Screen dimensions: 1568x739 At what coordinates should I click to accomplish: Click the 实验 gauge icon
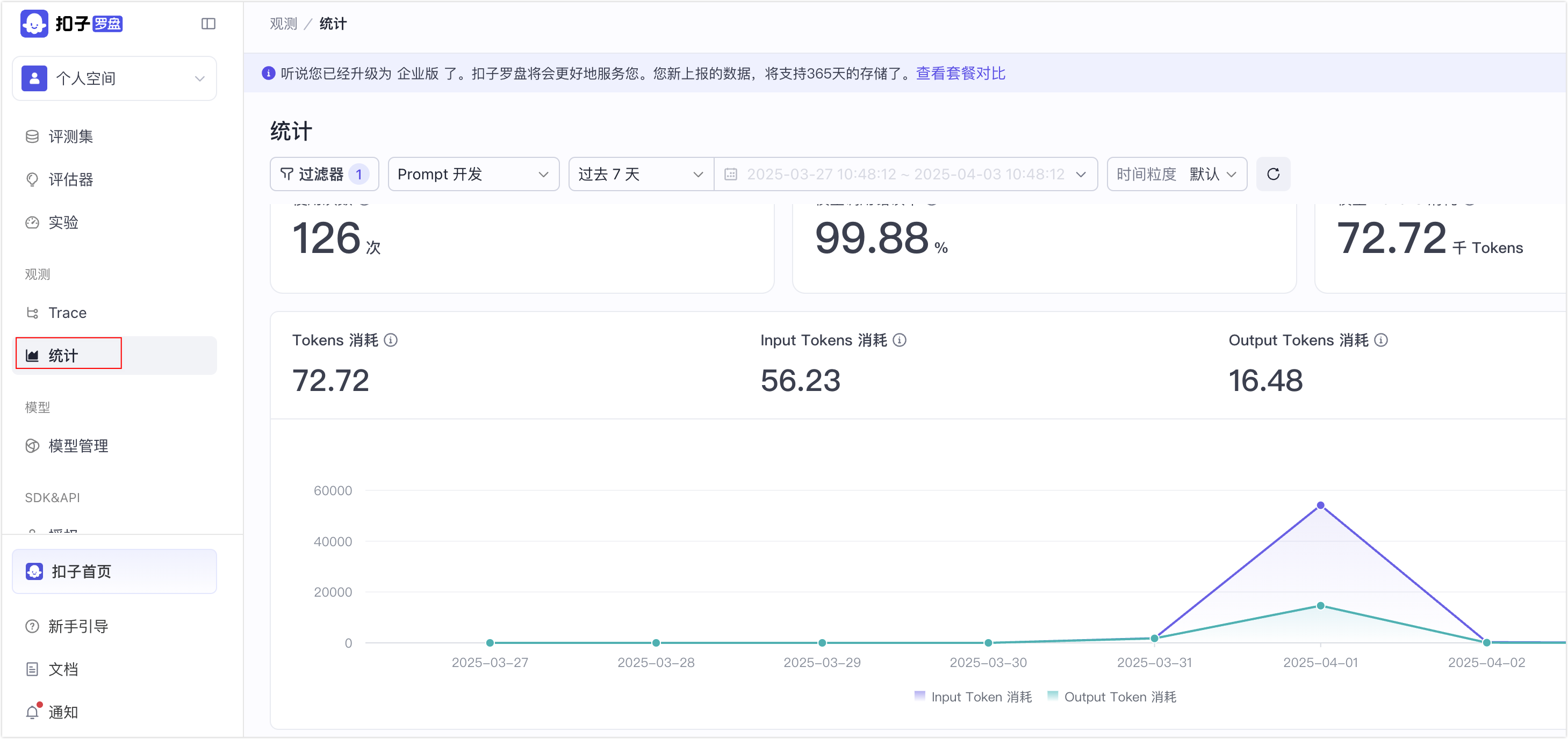pos(32,222)
